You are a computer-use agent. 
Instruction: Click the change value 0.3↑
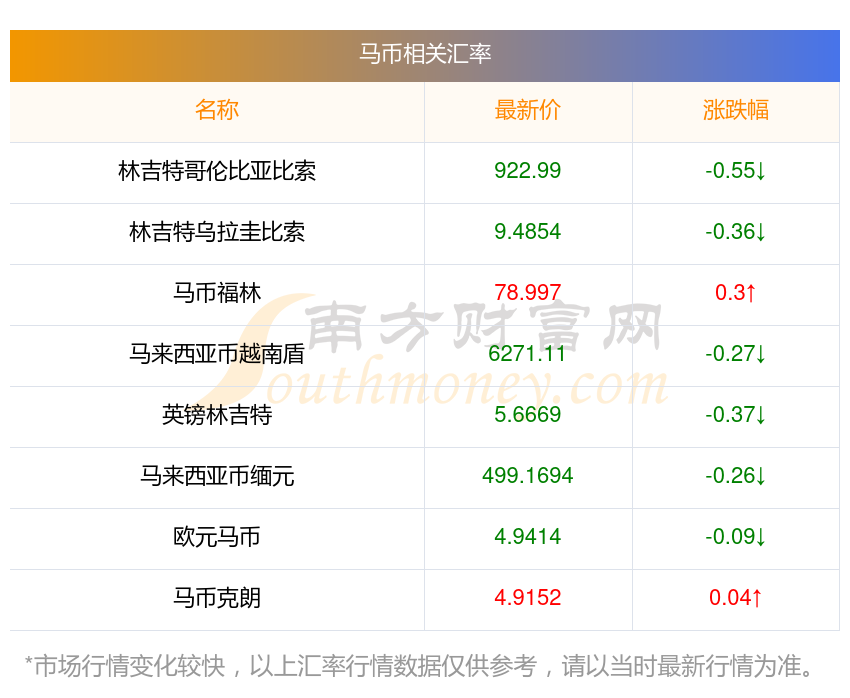click(736, 293)
